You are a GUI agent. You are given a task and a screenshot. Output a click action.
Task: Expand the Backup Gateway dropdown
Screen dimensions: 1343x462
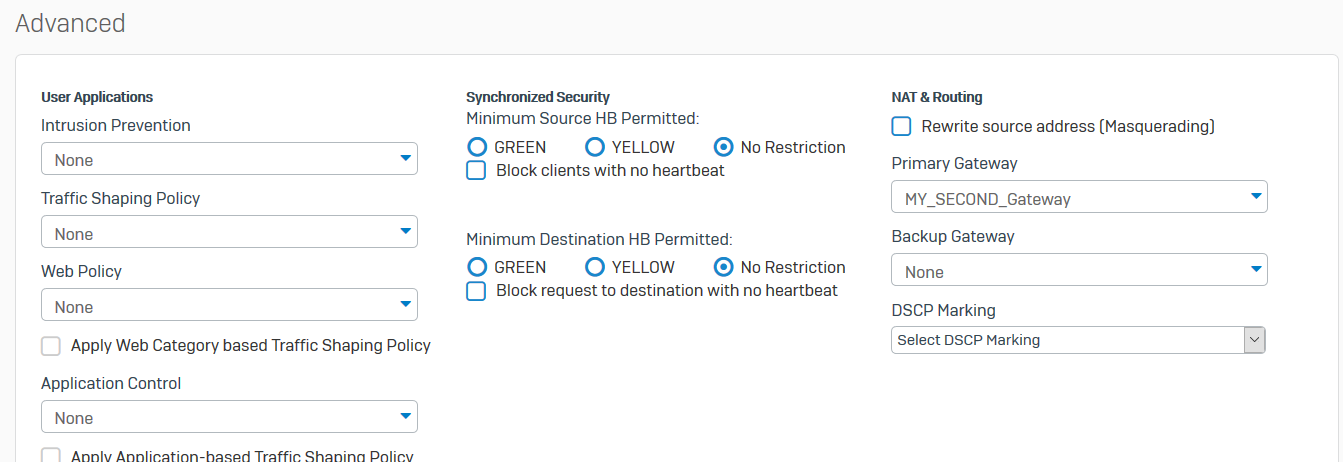coord(1078,272)
